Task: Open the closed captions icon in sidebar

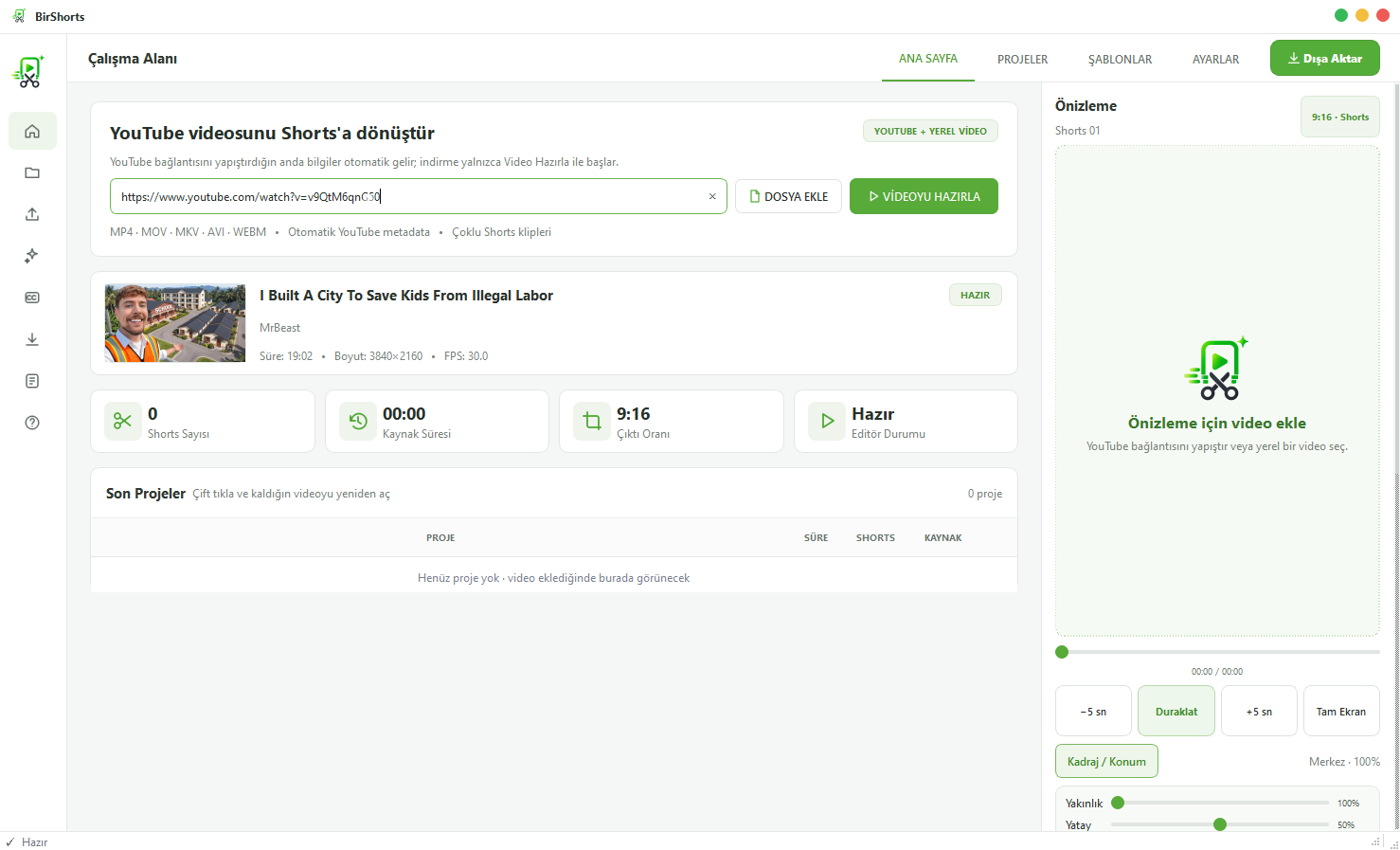Action: coord(32,298)
